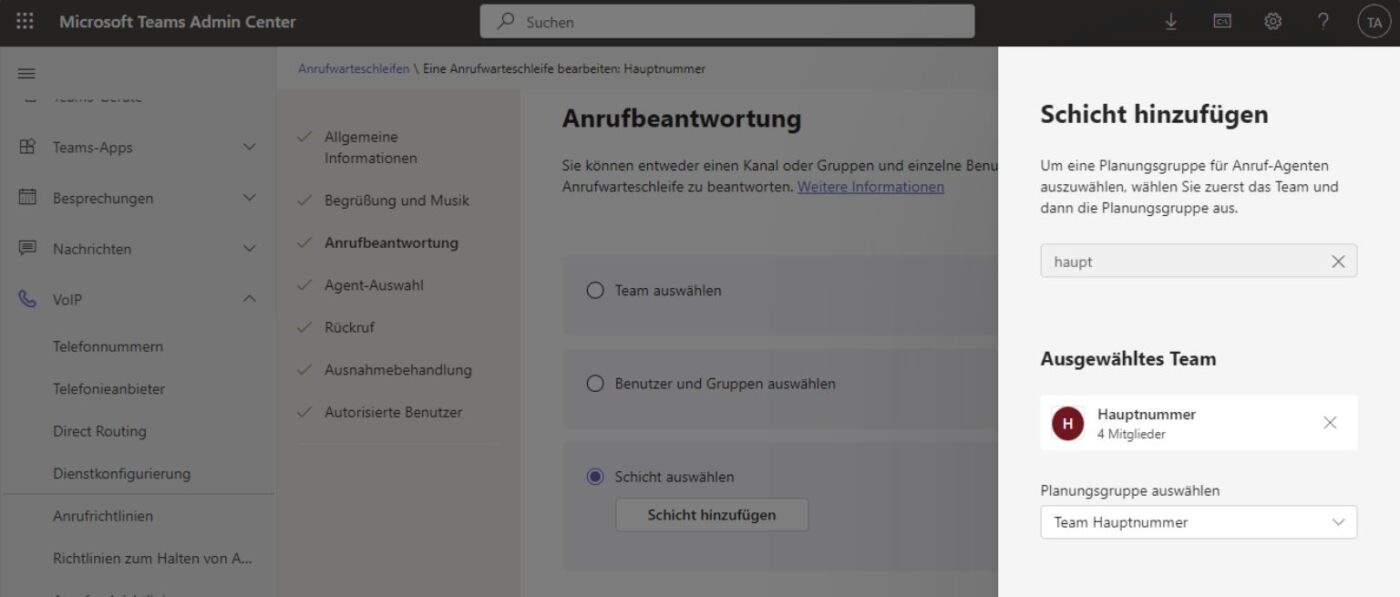Image resolution: width=1400 pixels, height=597 pixels.
Task: Open the settings gear icon
Action: point(1272,20)
